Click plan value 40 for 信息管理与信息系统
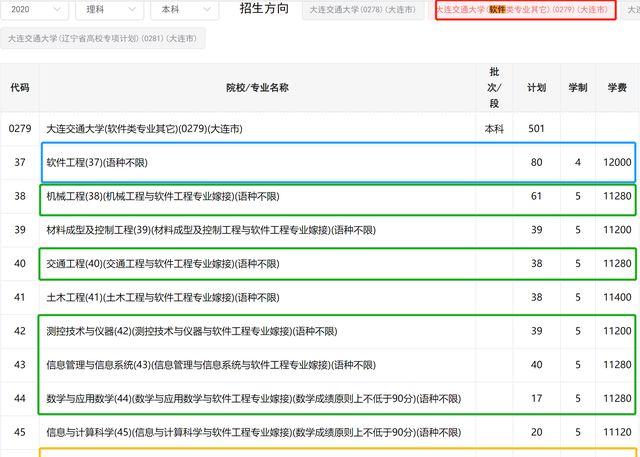640x457 pixels. point(536,365)
